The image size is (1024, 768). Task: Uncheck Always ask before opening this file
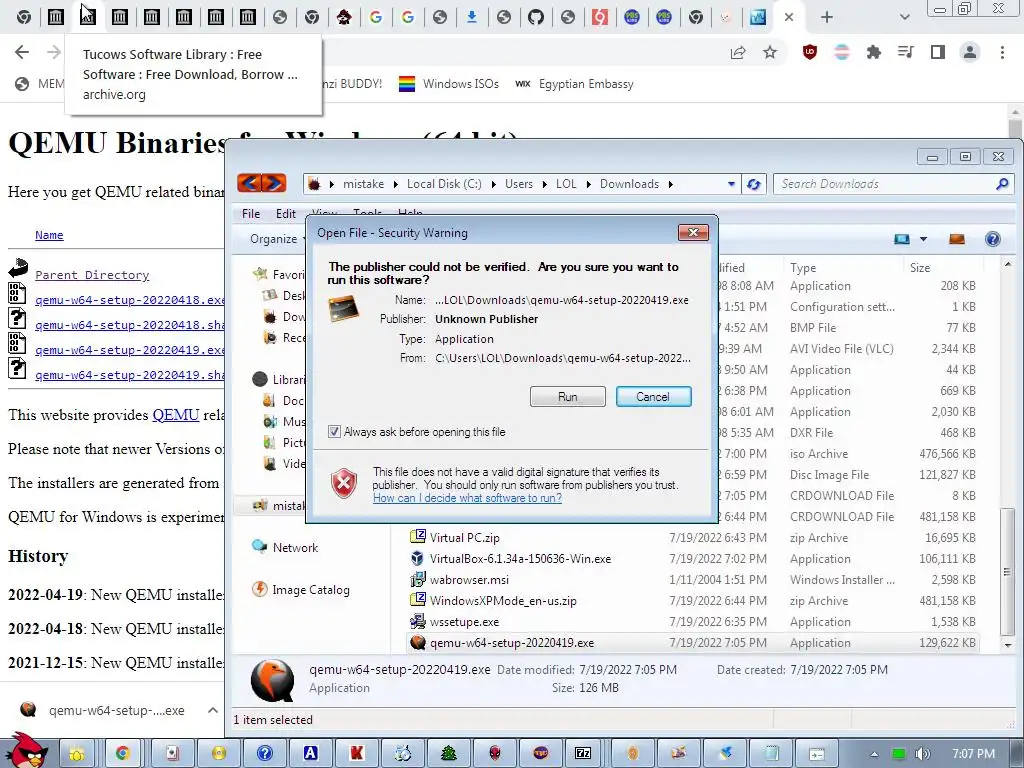pyautogui.click(x=334, y=432)
